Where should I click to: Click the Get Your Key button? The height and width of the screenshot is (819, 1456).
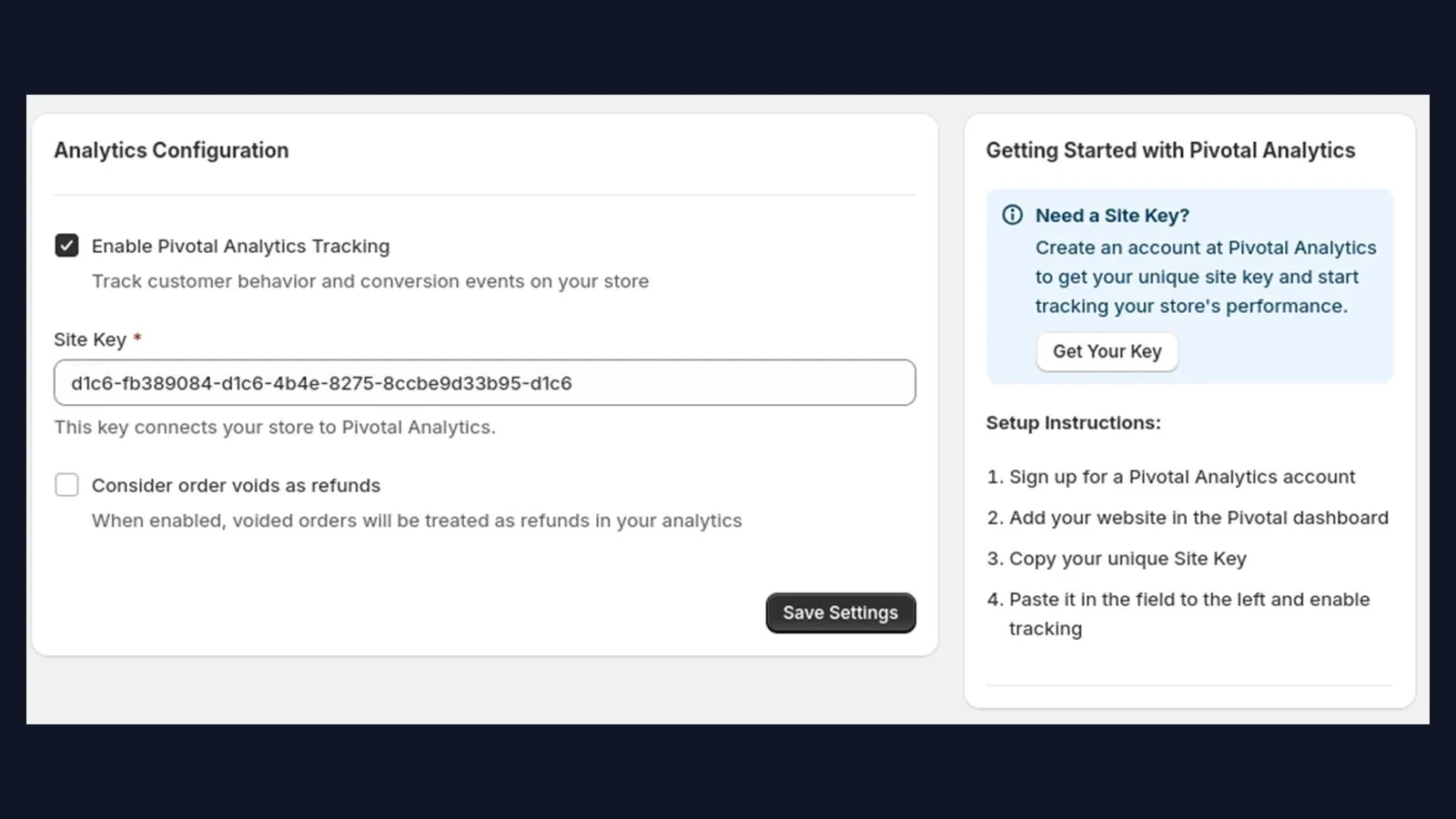coord(1107,352)
